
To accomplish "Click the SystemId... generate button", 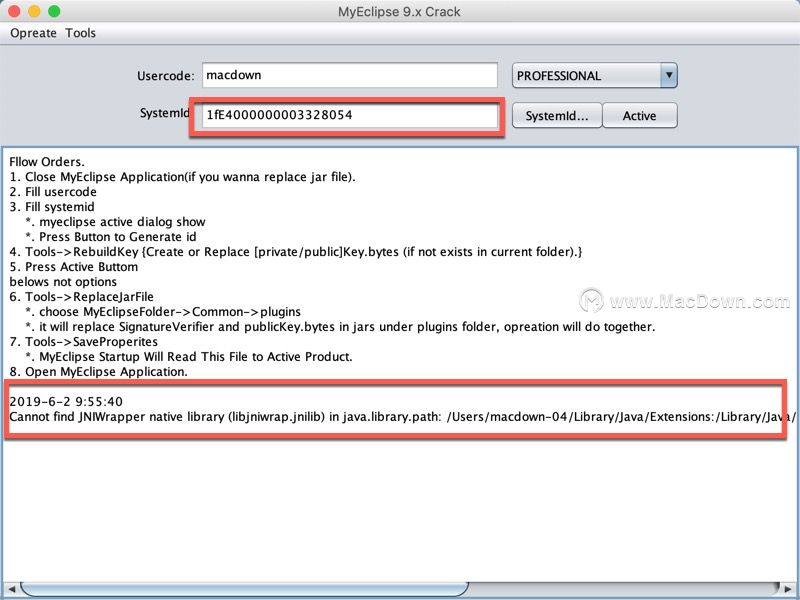I will [x=557, y=116].
